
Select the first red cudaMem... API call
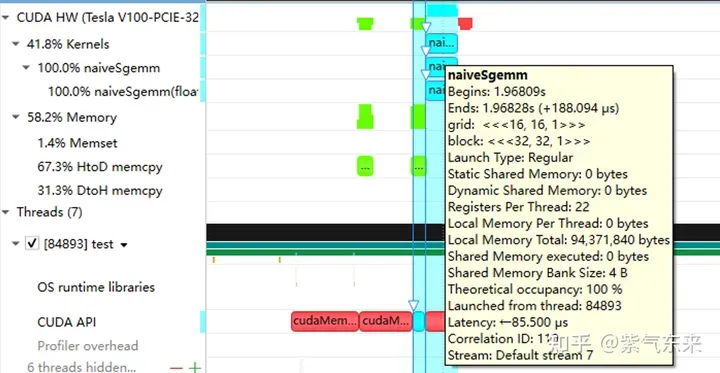[x=325, y=321]
